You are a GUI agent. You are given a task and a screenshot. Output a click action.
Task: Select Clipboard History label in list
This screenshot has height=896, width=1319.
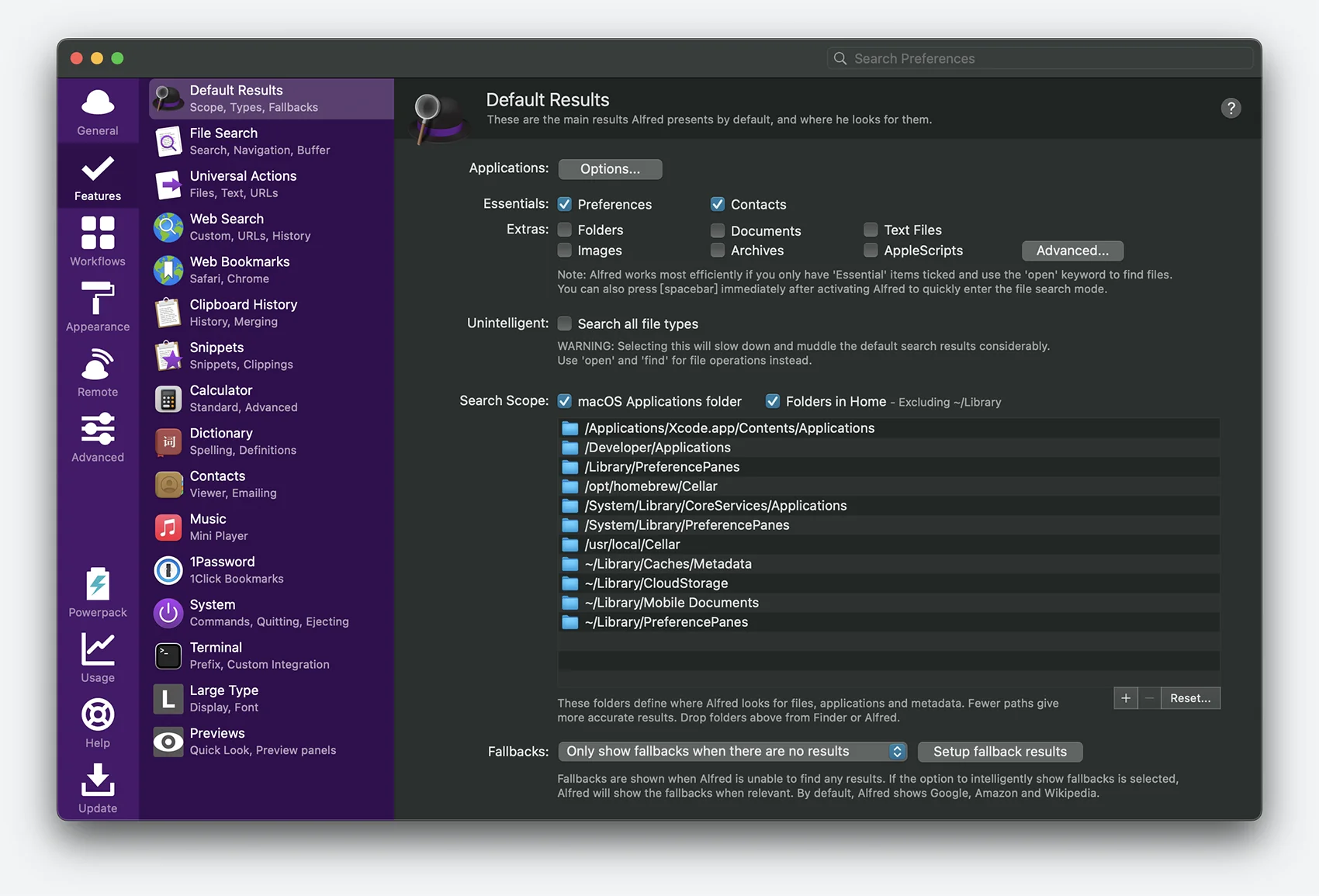coord(244,304)
